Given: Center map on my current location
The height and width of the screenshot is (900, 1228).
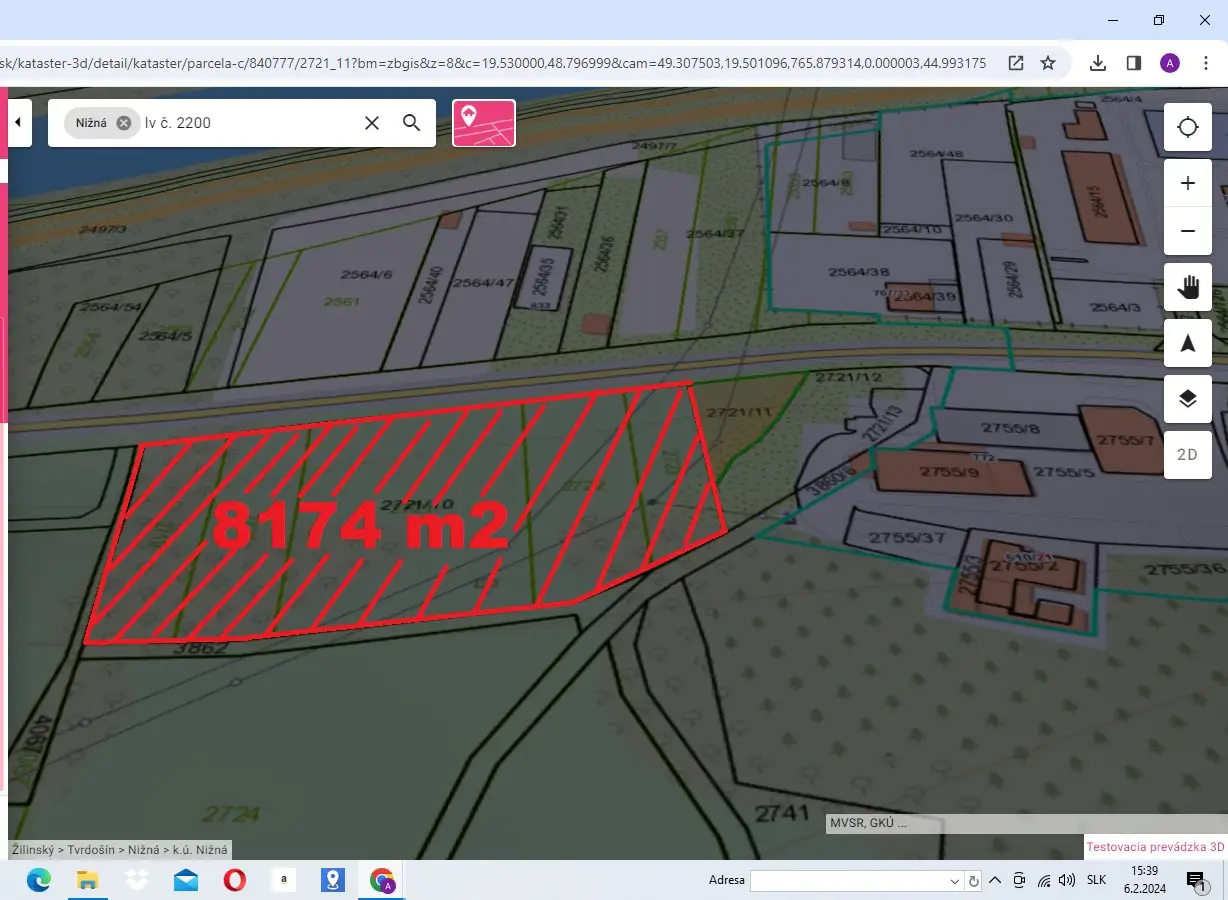Looking at the screenshot, I should tap(1188, 127).
